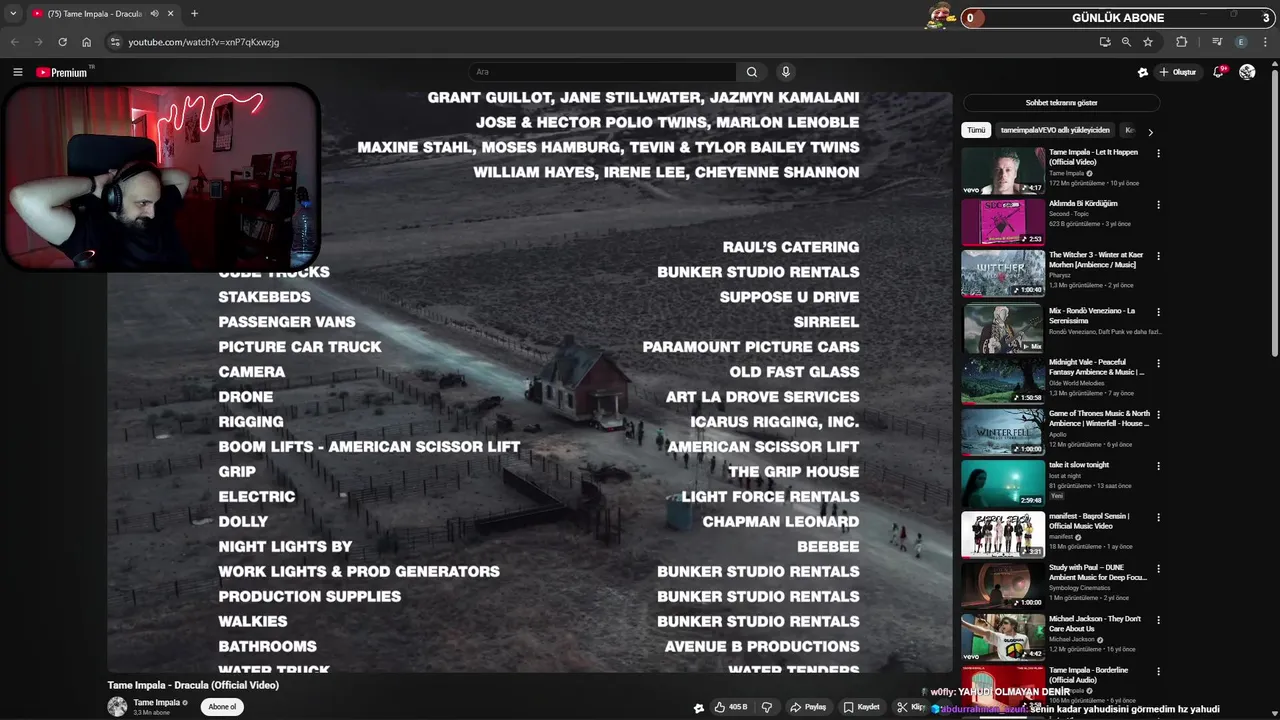Open Let It Happen video thumbnail

[x=1003, y=171]
